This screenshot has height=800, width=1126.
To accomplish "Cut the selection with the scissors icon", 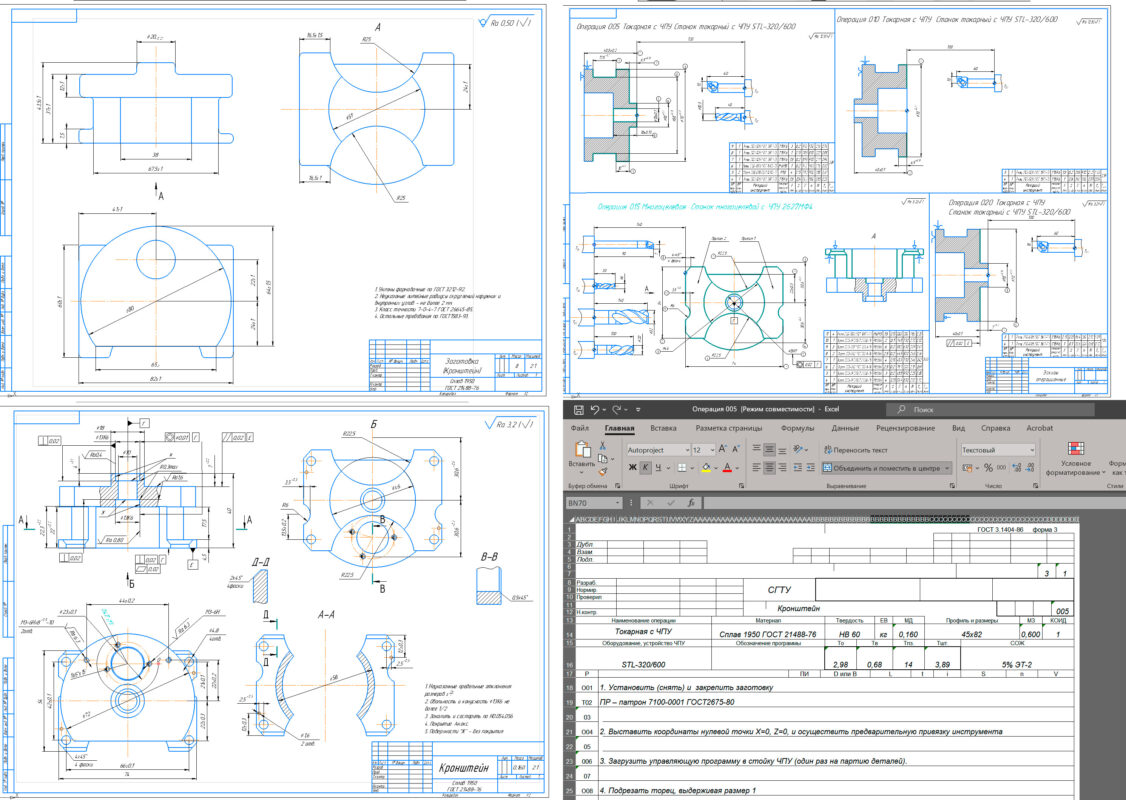I will pyautogui.click(x=602, y=446).
